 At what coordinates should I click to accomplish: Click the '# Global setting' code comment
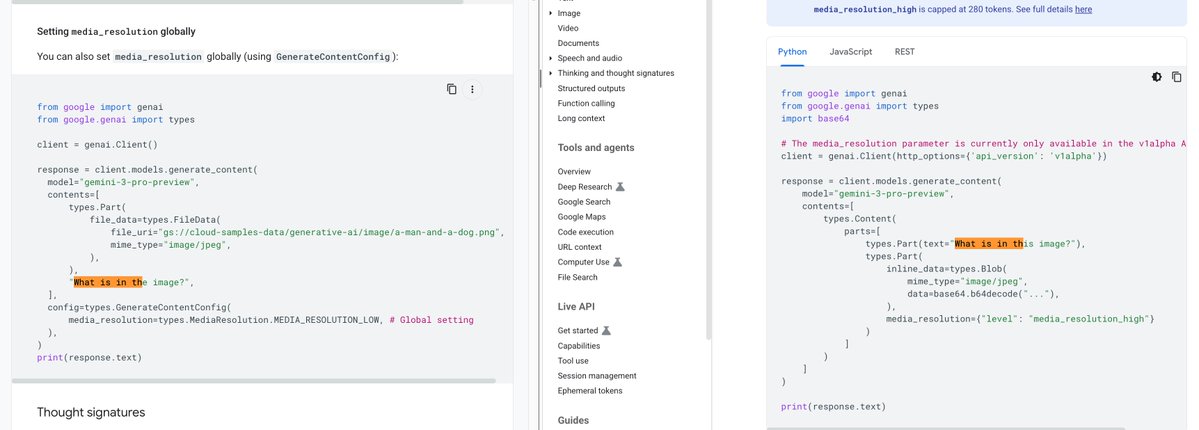click(431, 320)
